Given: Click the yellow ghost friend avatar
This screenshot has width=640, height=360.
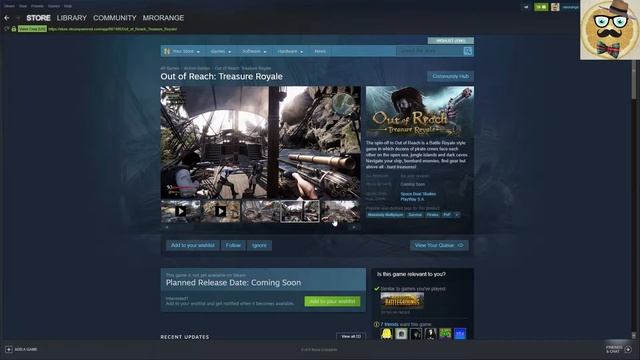Looking at the screenshot, I should pos(386,334).
